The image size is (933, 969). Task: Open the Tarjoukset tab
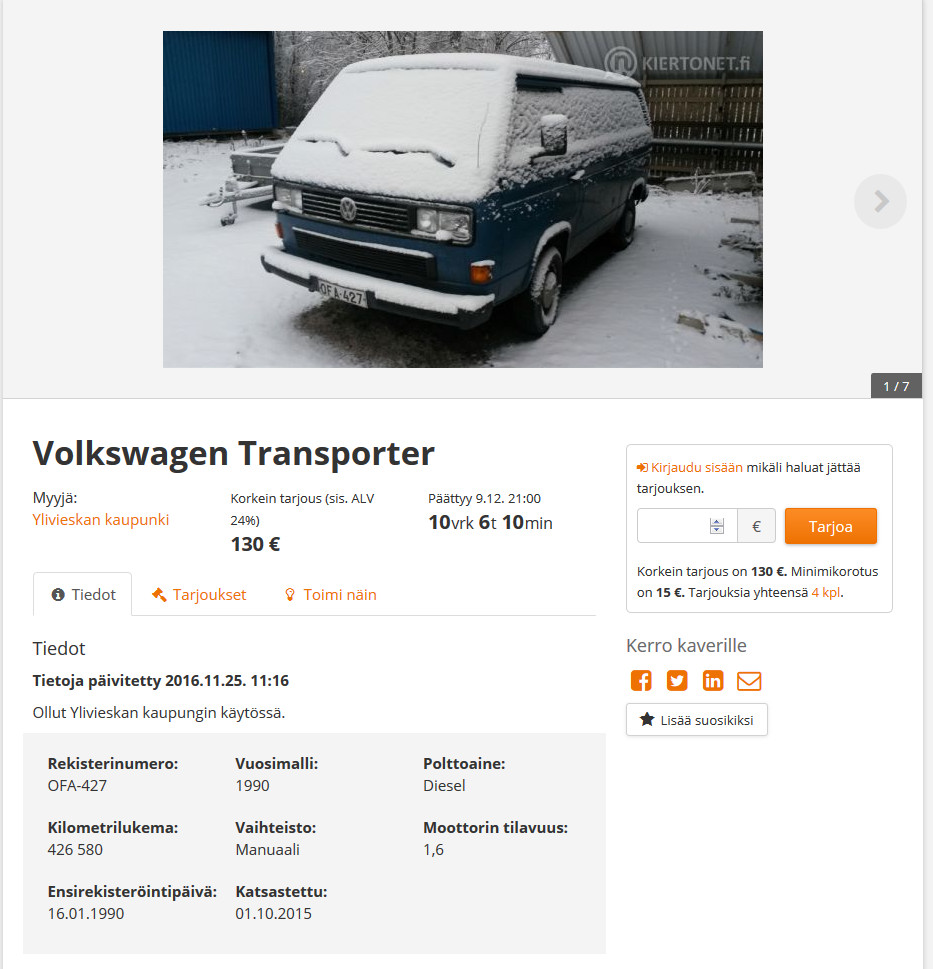click(x=199, y=595)
